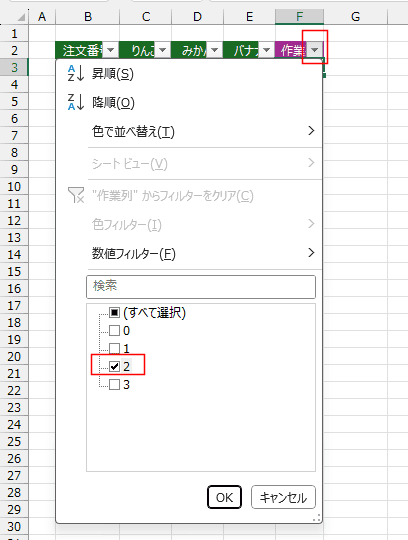
Task: Click the clear filter funnel icon
Action: pos(76,195)
